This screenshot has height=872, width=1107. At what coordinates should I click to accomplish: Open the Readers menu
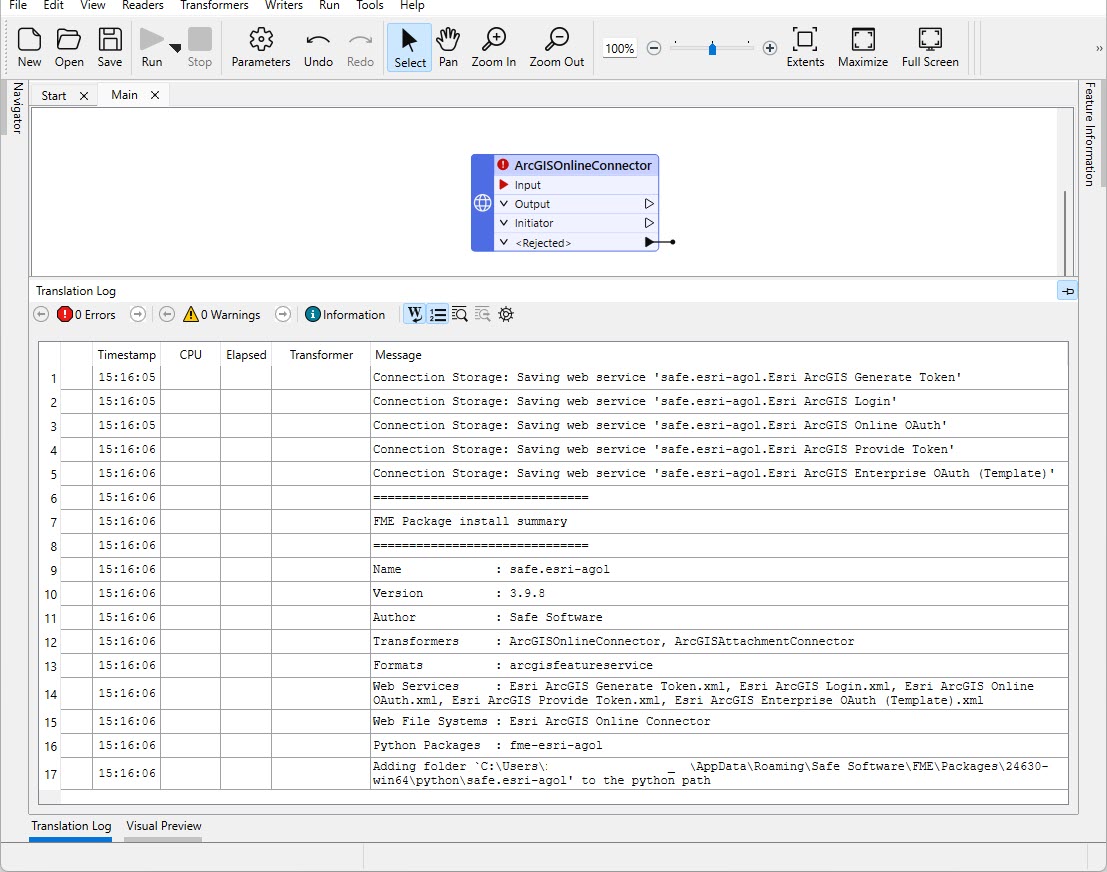click(143, 6)
